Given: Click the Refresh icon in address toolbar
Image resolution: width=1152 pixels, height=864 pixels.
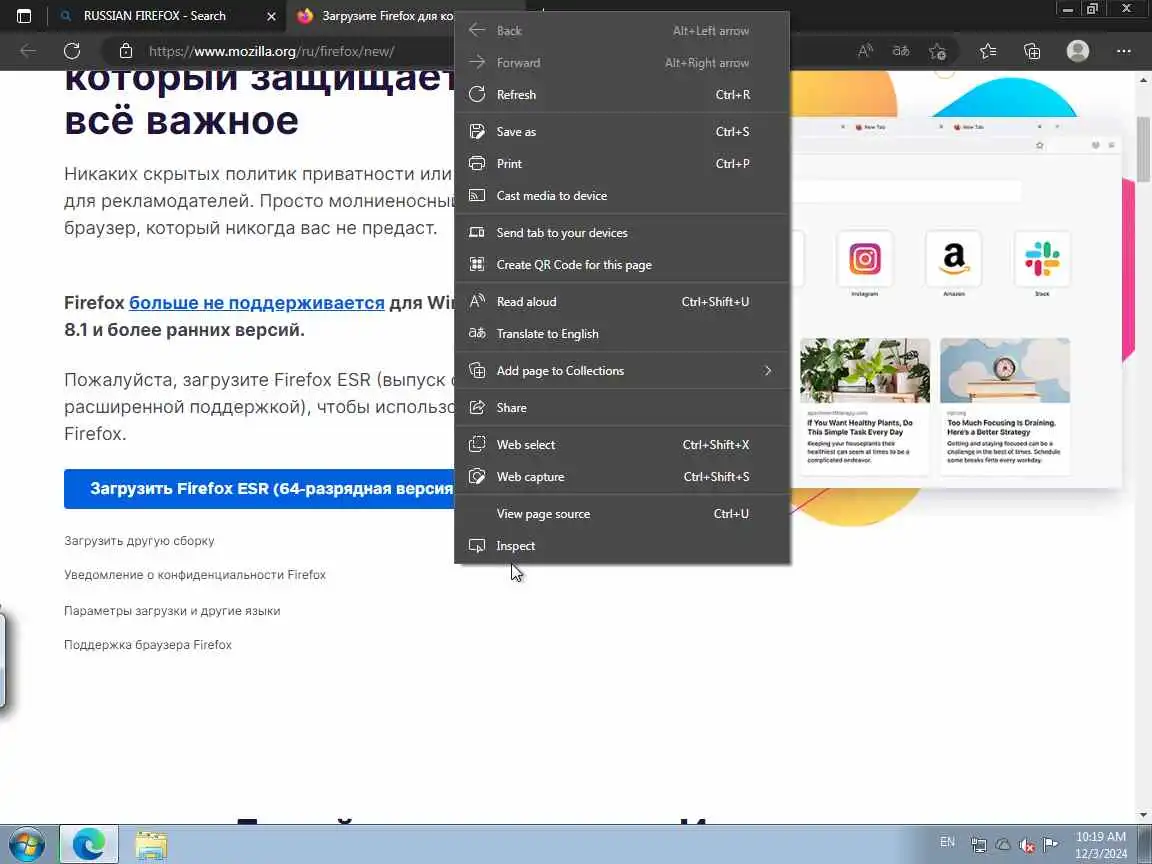Looking at the screenshot, I should pos(71,51).
